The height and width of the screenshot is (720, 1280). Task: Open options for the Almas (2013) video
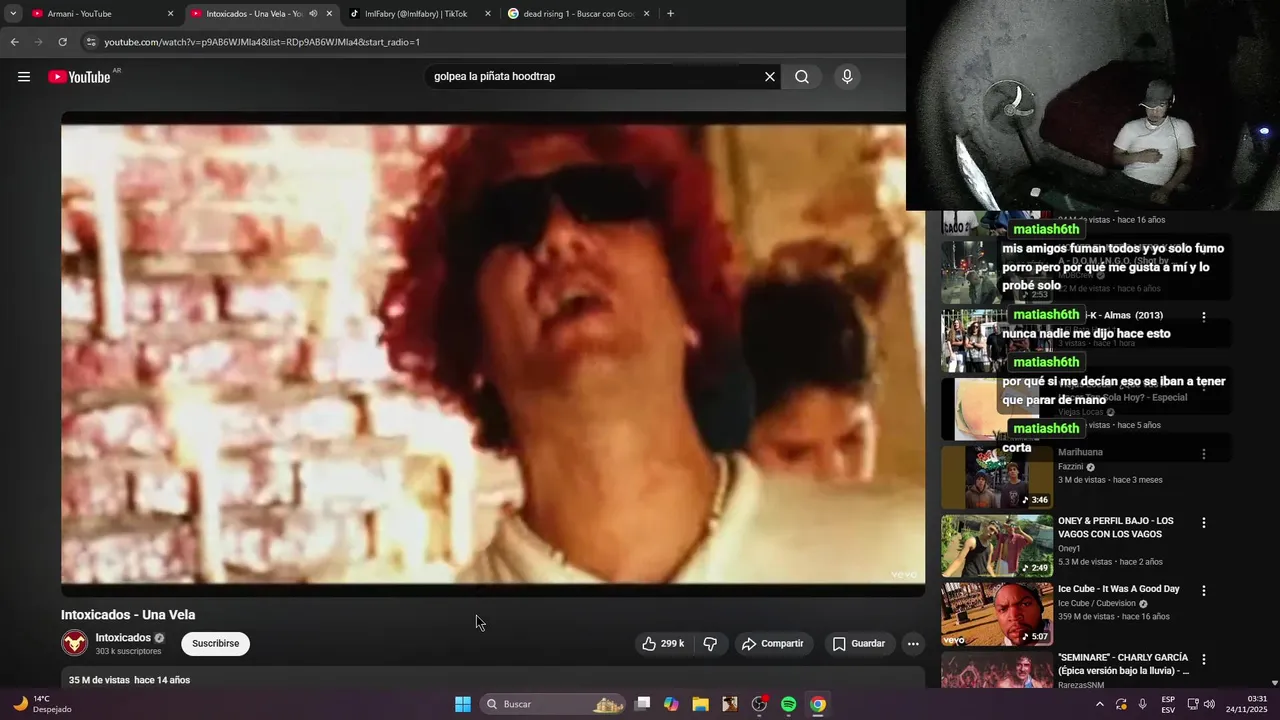[x=1204, y=317]
